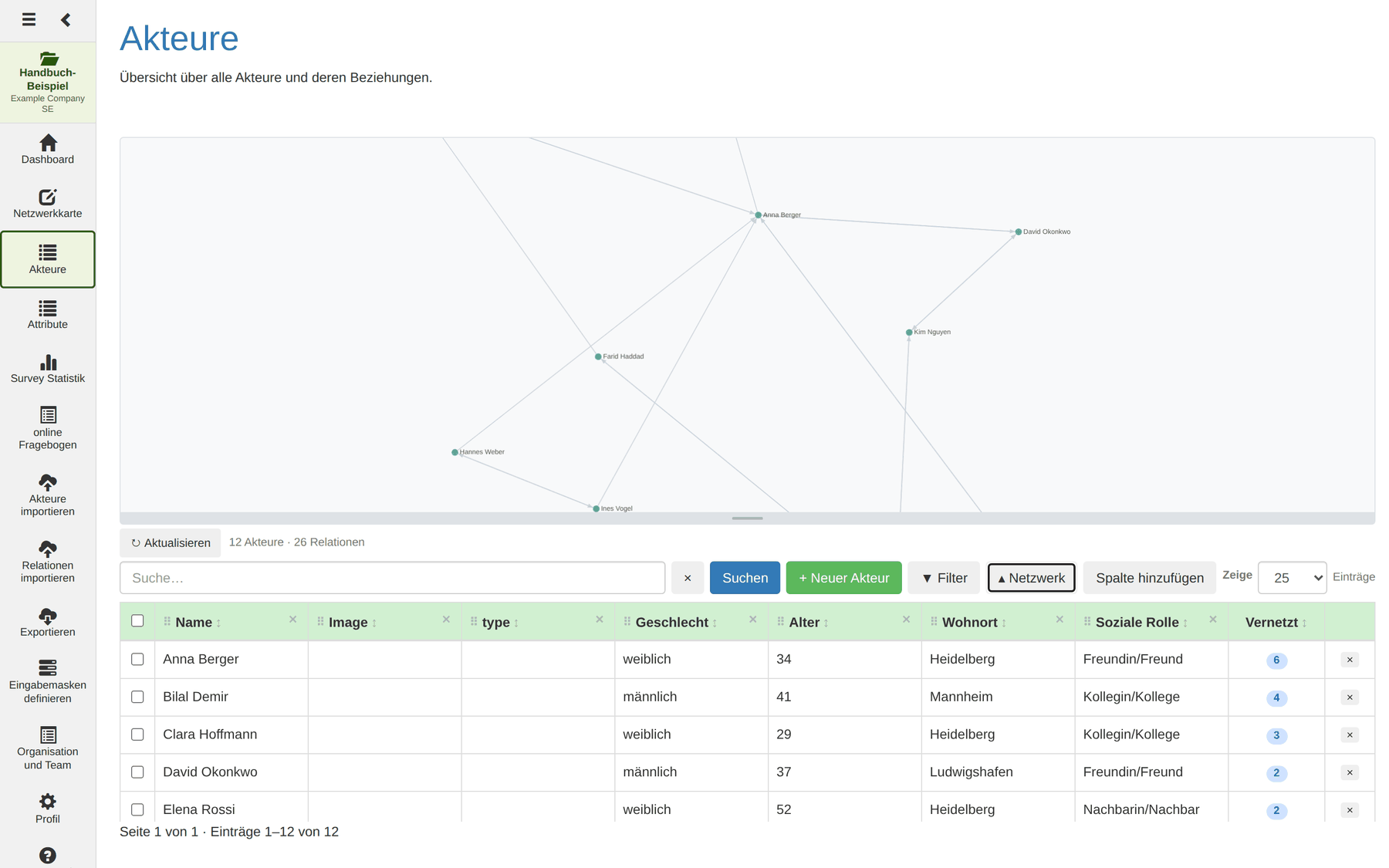Expand the Filter options

[x=944, y=578]
